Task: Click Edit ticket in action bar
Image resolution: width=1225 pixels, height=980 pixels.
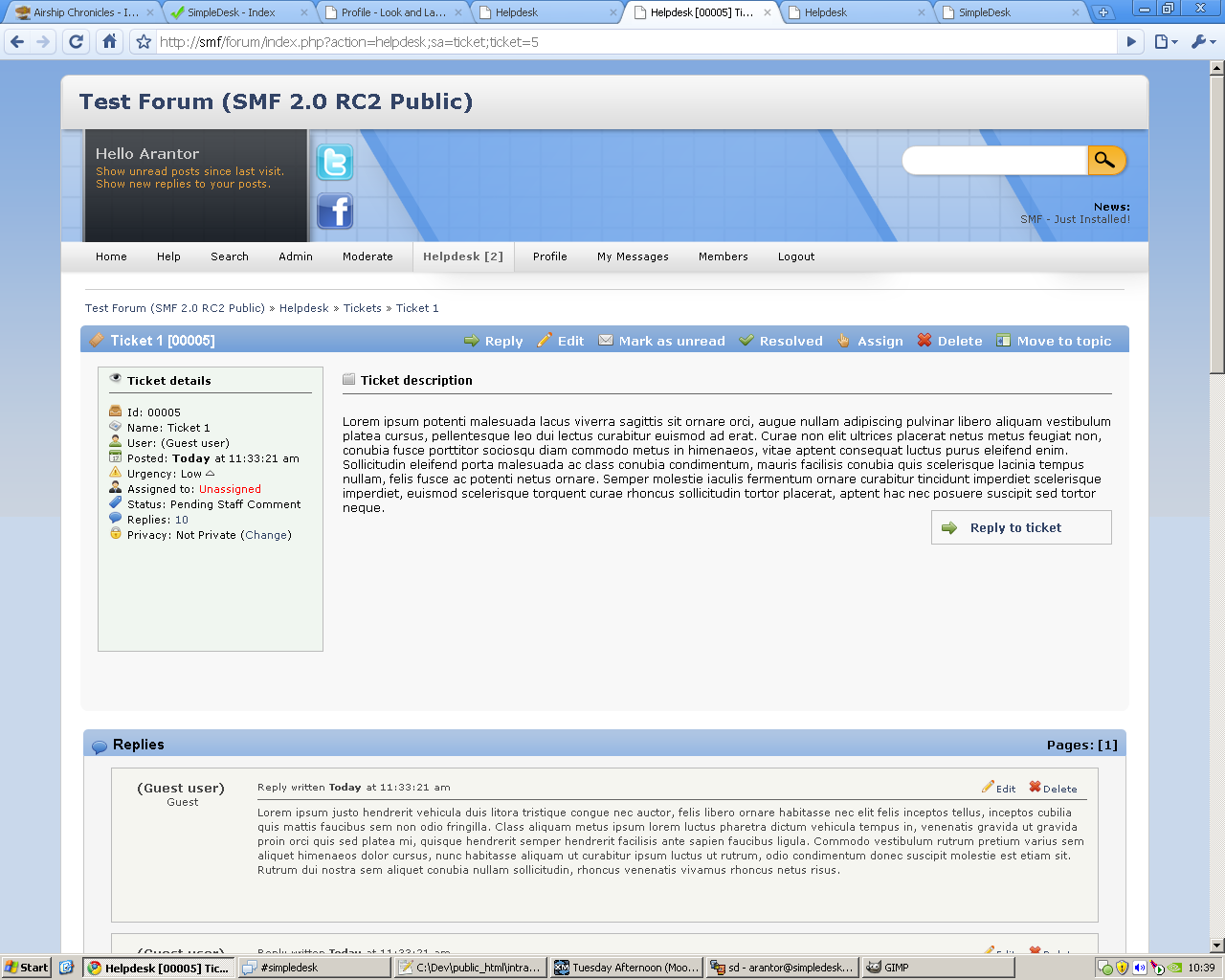Action: tap(561, 341)
